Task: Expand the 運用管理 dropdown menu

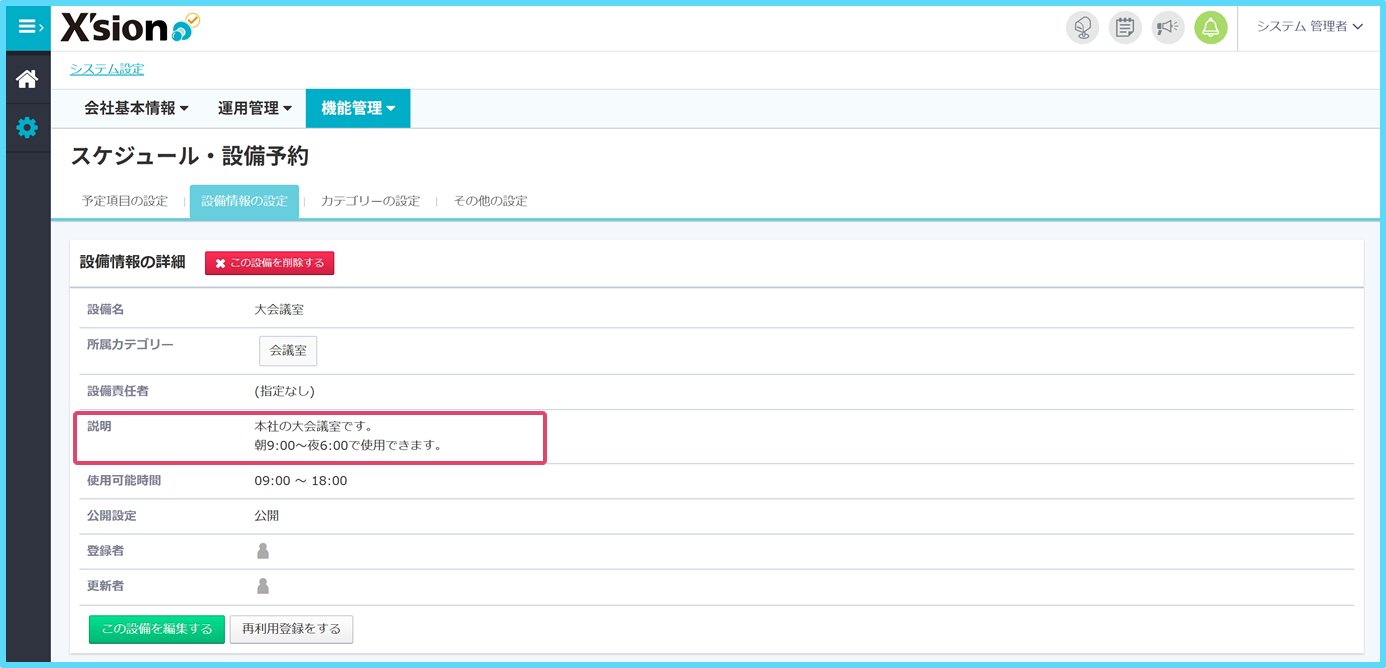Action: (255, 109)
